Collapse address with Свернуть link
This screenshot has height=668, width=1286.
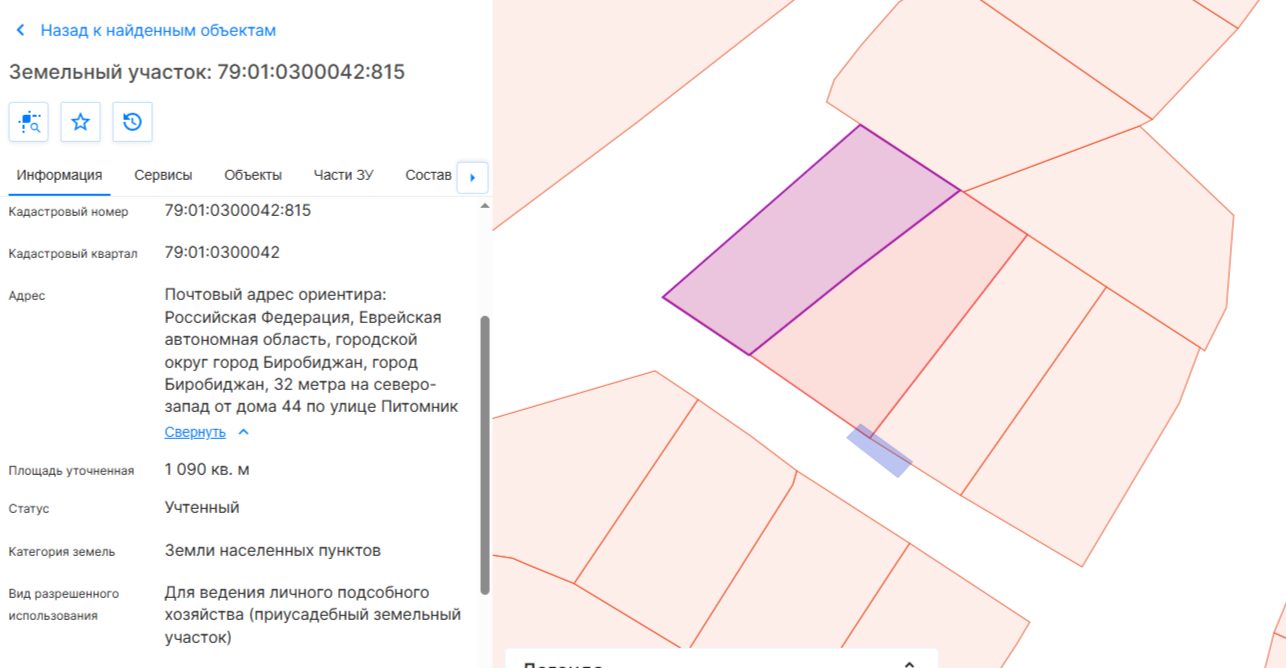[x=195, y=432]
